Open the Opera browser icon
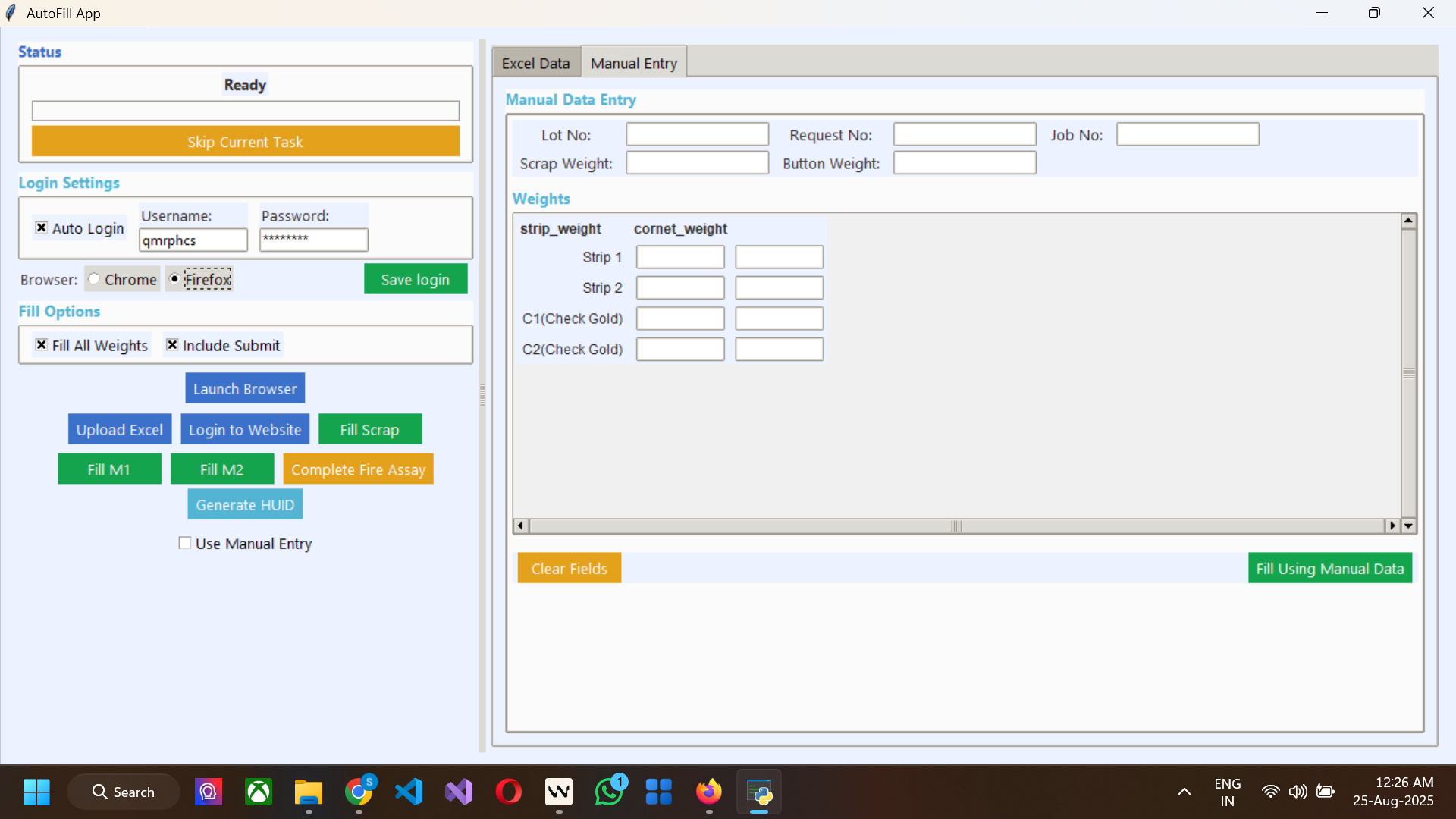The height and width of the screenshot is (819, 1456). click(x=509, y=791)
